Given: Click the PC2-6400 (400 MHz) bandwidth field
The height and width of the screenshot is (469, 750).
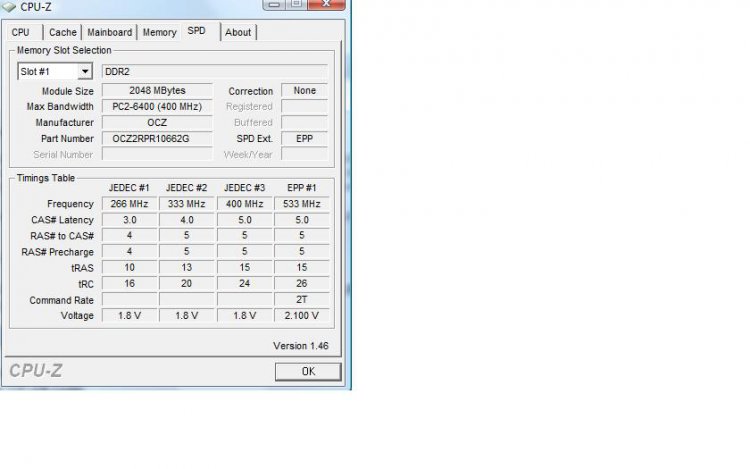Looking at the screenshot, I should tap(157, 107).
